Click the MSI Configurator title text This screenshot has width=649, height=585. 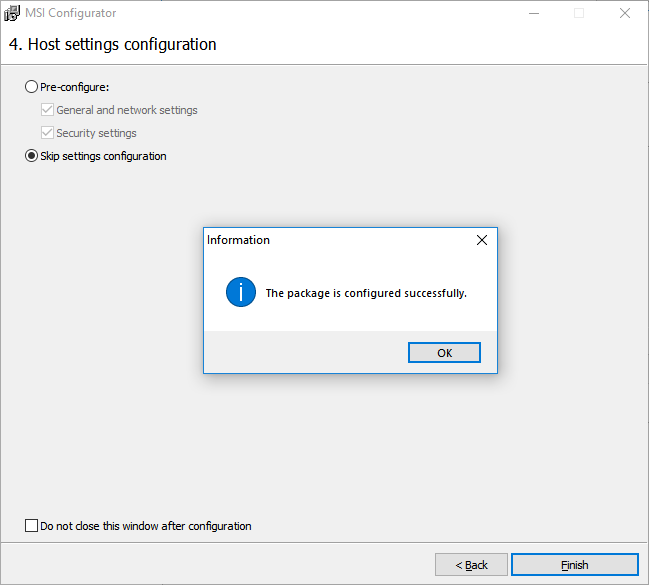click(x=71, y=13)
